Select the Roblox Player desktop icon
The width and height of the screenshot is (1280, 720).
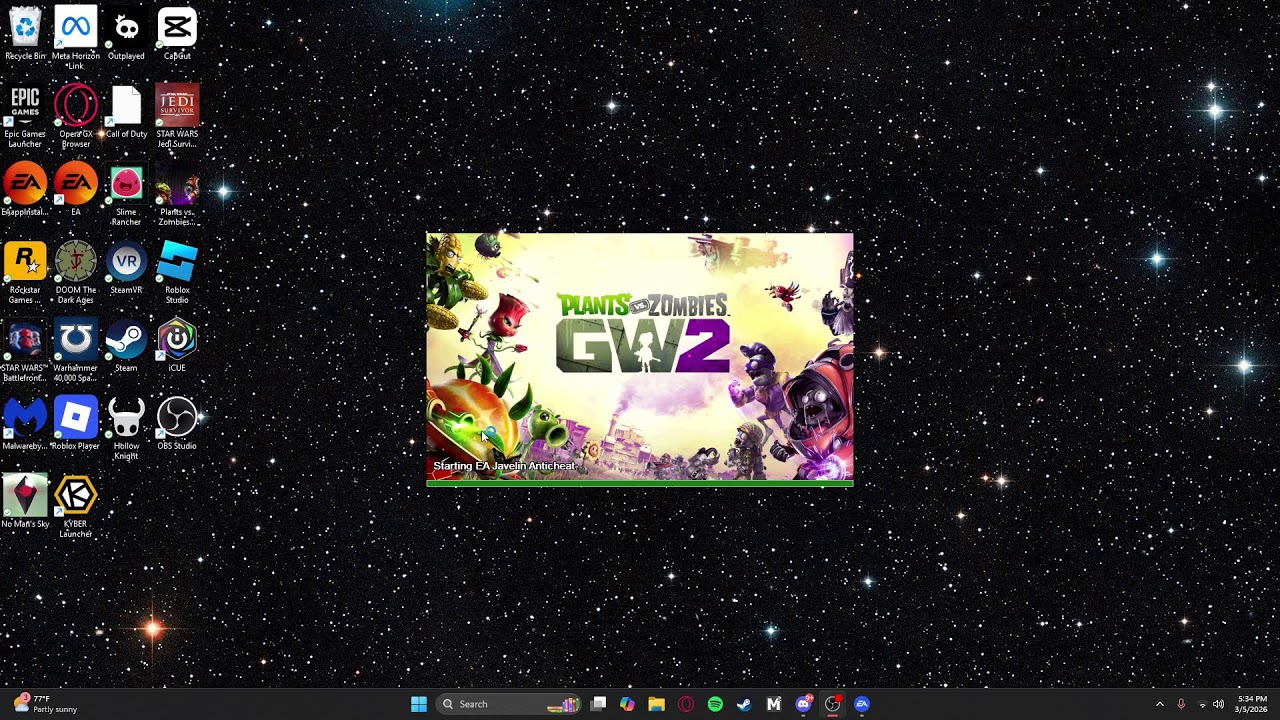point(76,424)
